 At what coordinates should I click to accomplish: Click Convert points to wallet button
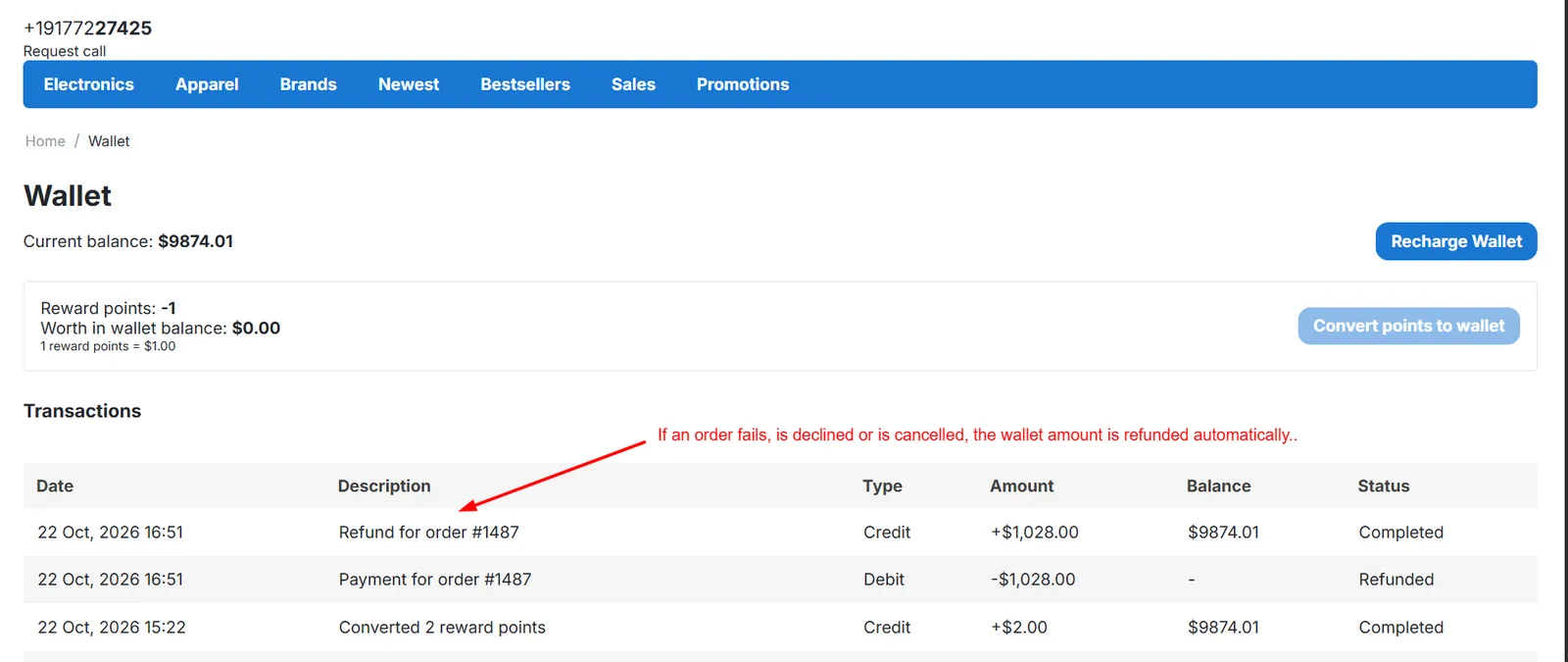[1408, 326]
